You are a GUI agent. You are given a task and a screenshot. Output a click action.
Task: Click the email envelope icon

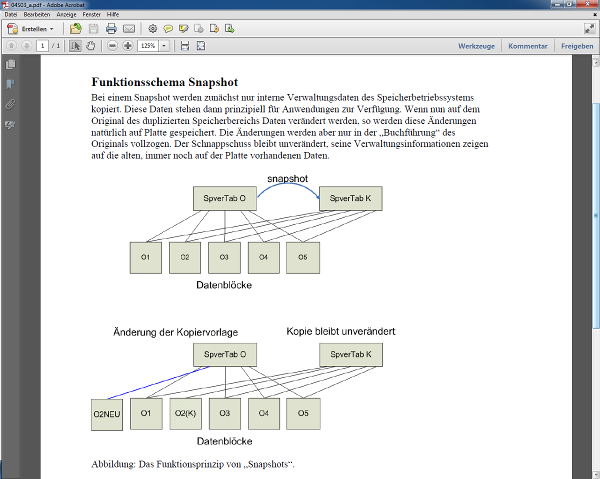[x=128, y=29]
